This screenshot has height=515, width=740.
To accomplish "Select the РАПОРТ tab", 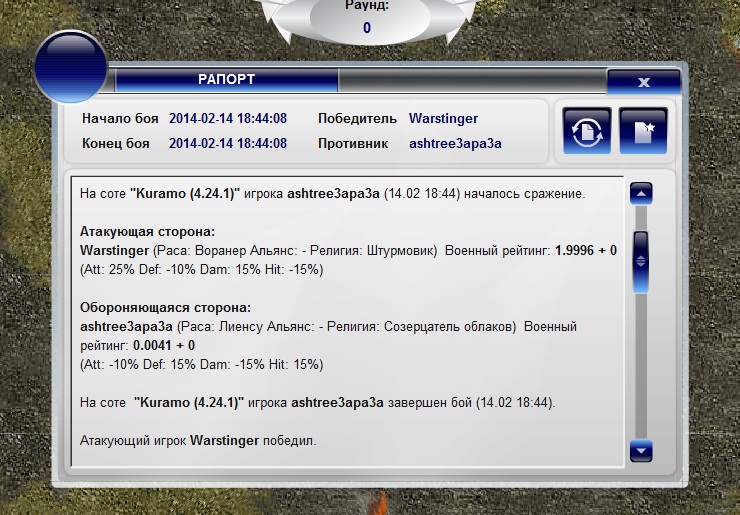I will pos(226,79).
